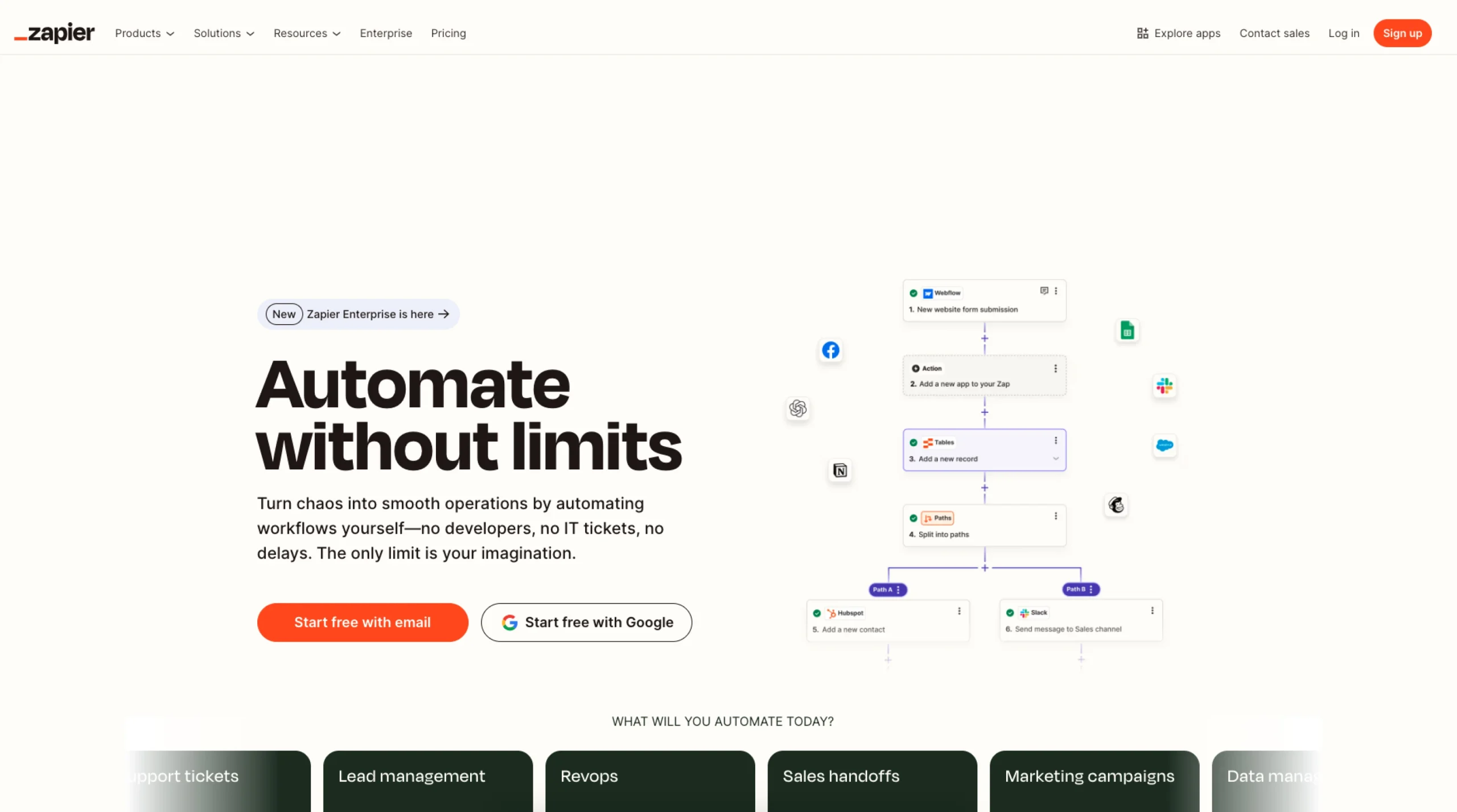Add step between Webflow and Action

[x=985, y=338]
